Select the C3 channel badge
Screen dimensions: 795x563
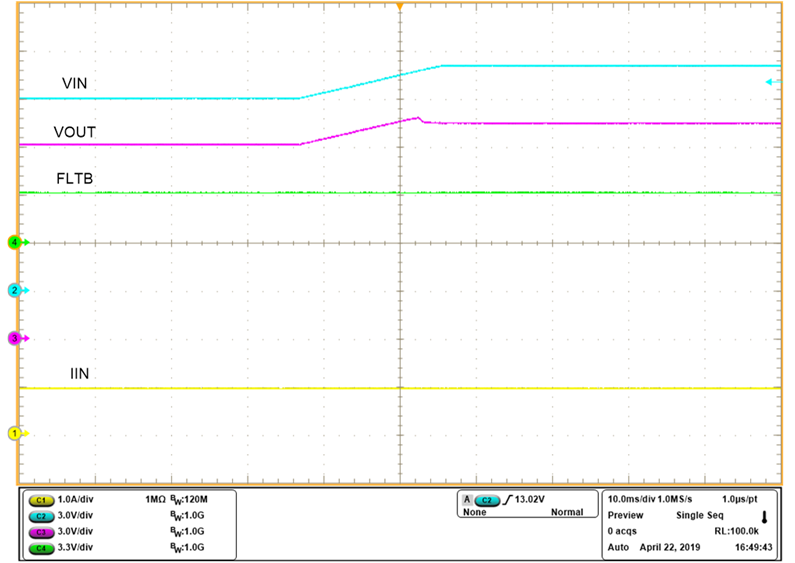coord(42,533)
